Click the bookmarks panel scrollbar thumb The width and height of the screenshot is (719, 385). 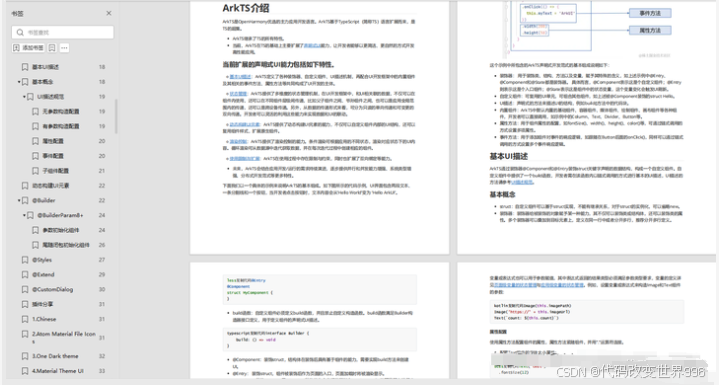click(116, 116)
